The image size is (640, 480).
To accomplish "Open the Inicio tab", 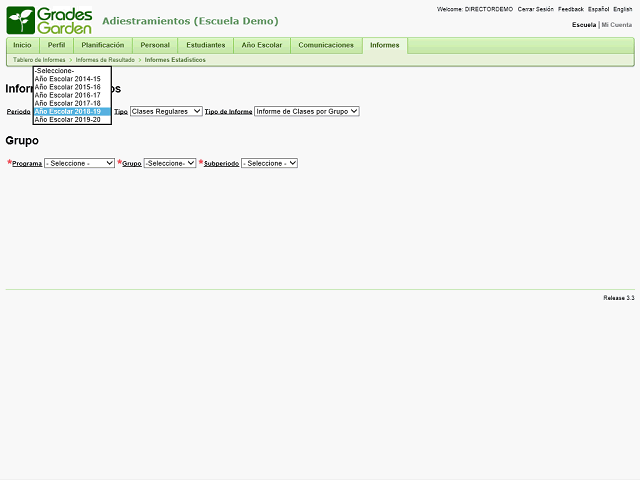I will [x=22, y=45].
